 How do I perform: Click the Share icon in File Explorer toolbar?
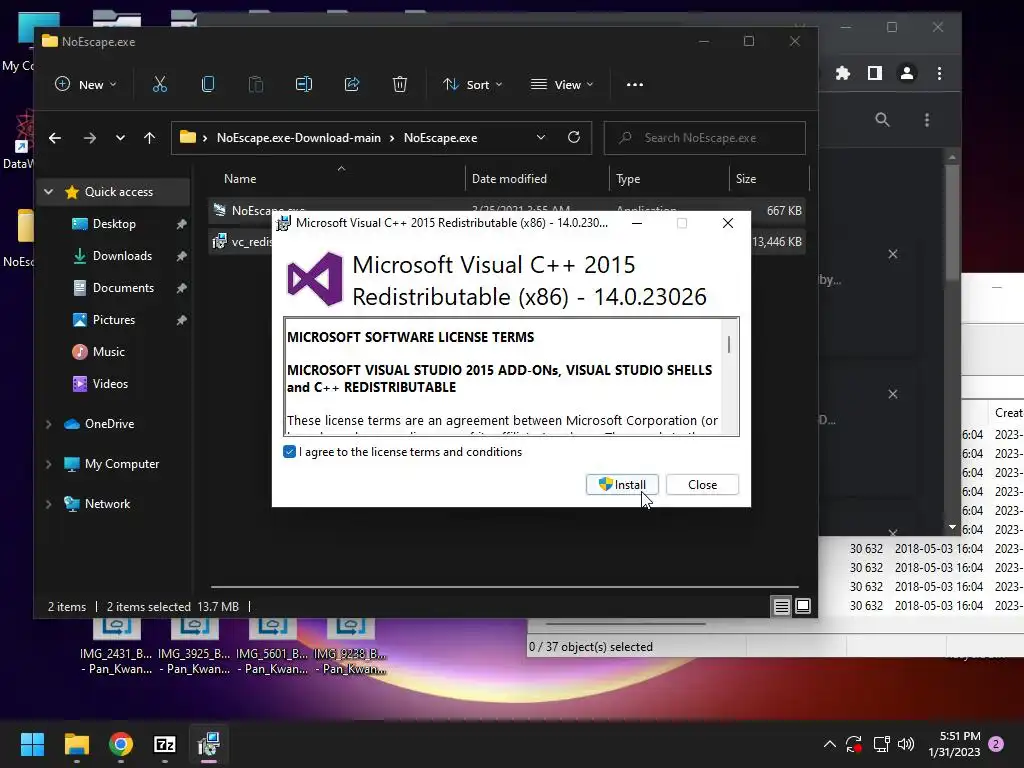click(x=352, y=84)
